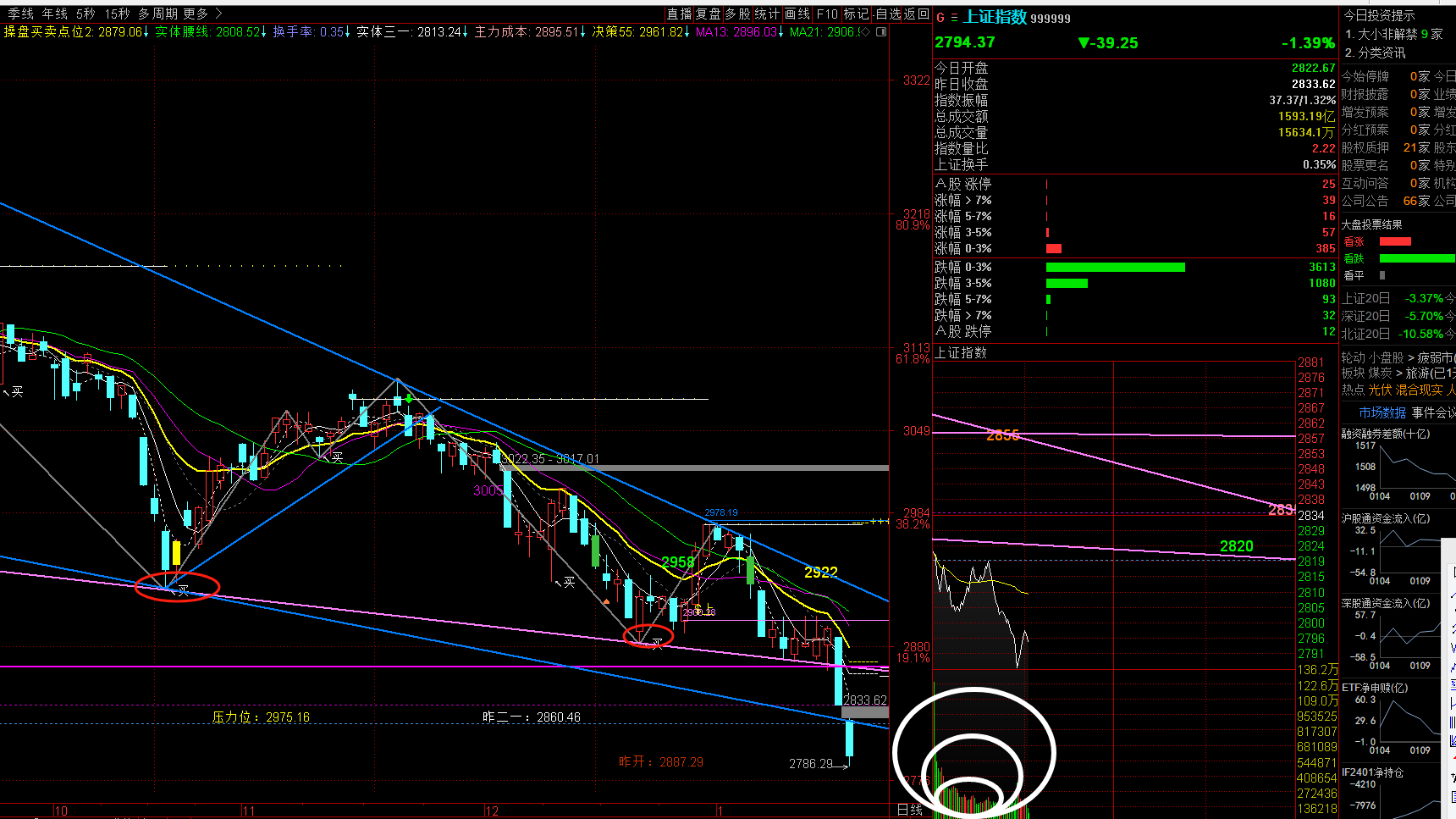Click the diamond icon beside MA21
This screenshot has height=819, width=1456.
(x=866, y=32)
